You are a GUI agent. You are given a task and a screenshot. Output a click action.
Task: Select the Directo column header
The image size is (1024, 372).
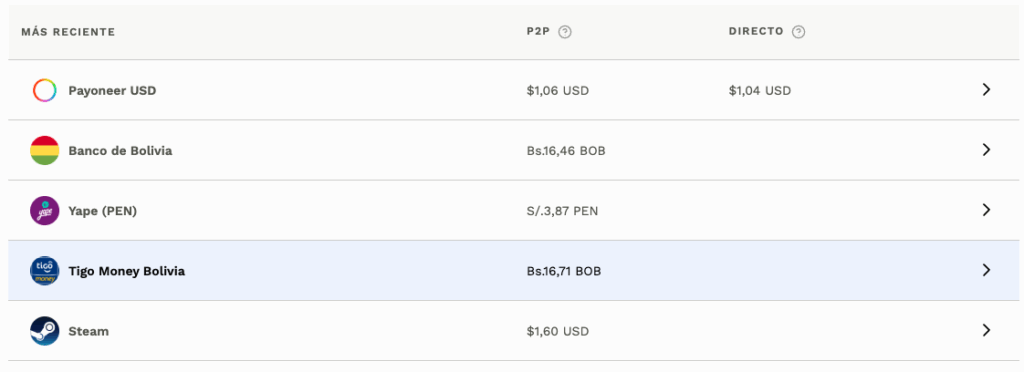[756, 31]
